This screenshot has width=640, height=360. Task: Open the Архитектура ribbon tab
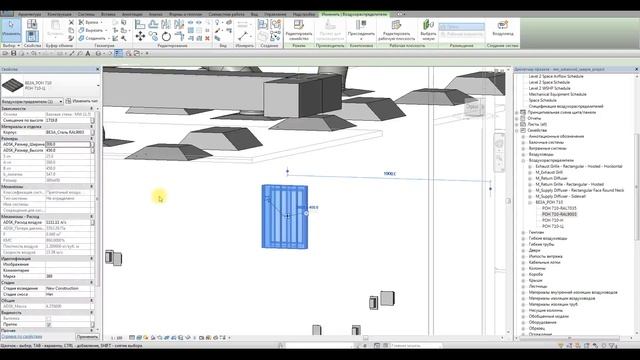[29, 14]
